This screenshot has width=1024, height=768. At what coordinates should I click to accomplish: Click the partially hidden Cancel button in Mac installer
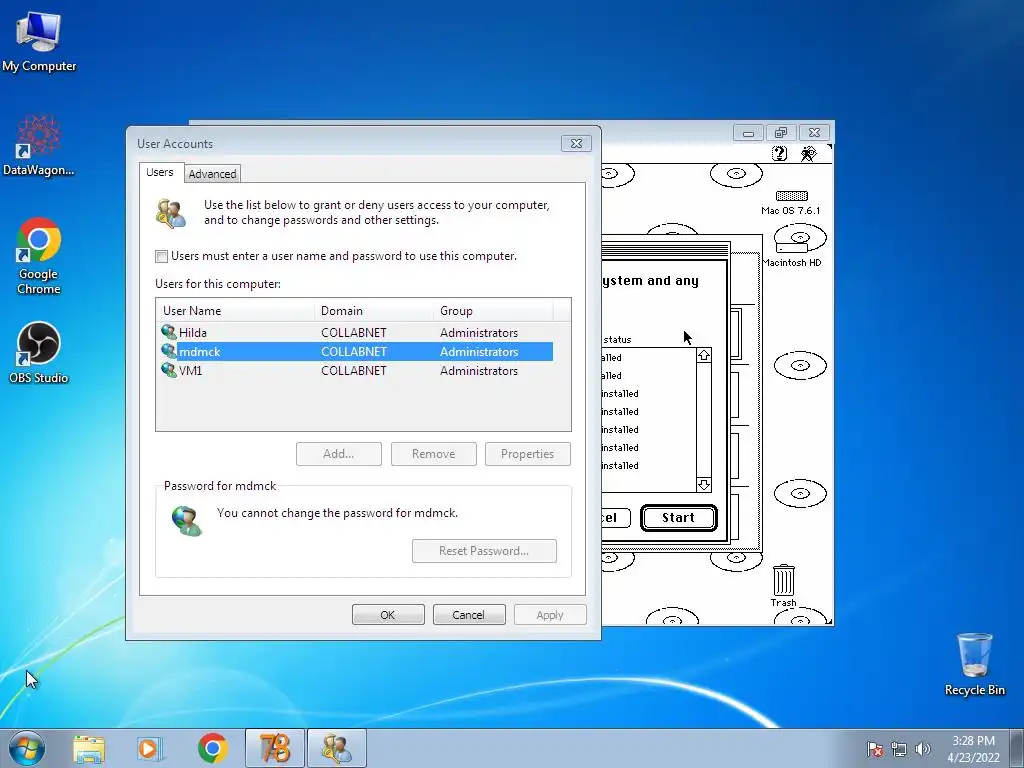(x=615, y=518)
